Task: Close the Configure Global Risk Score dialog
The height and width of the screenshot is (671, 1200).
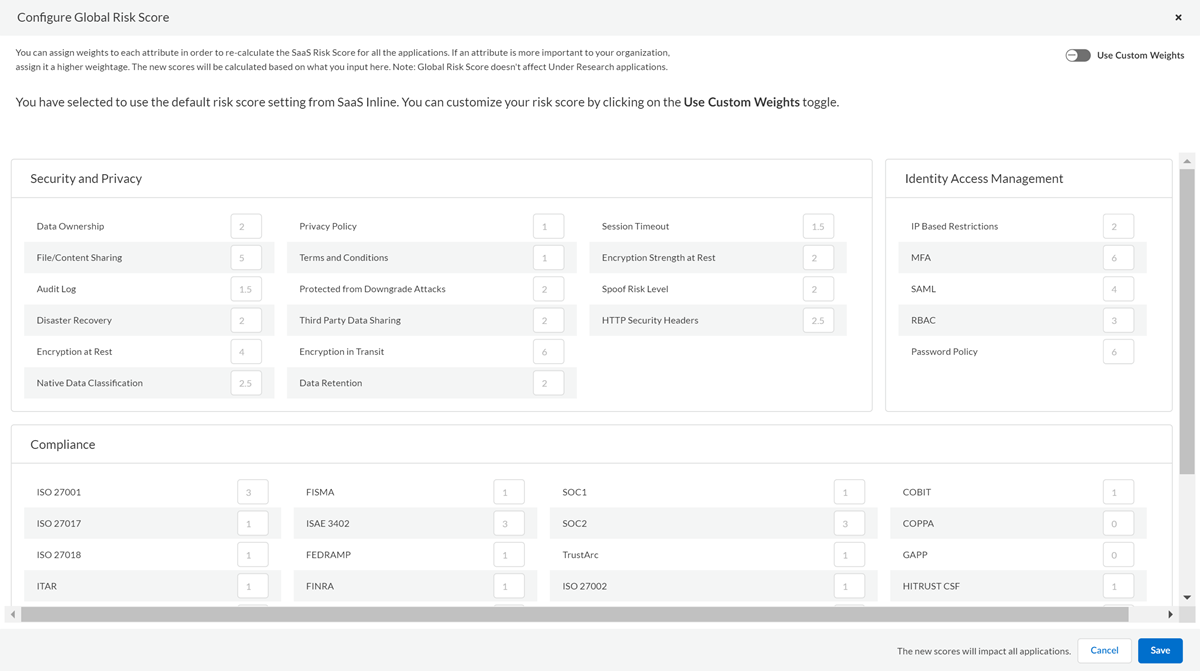Action: click(1178, 18)
